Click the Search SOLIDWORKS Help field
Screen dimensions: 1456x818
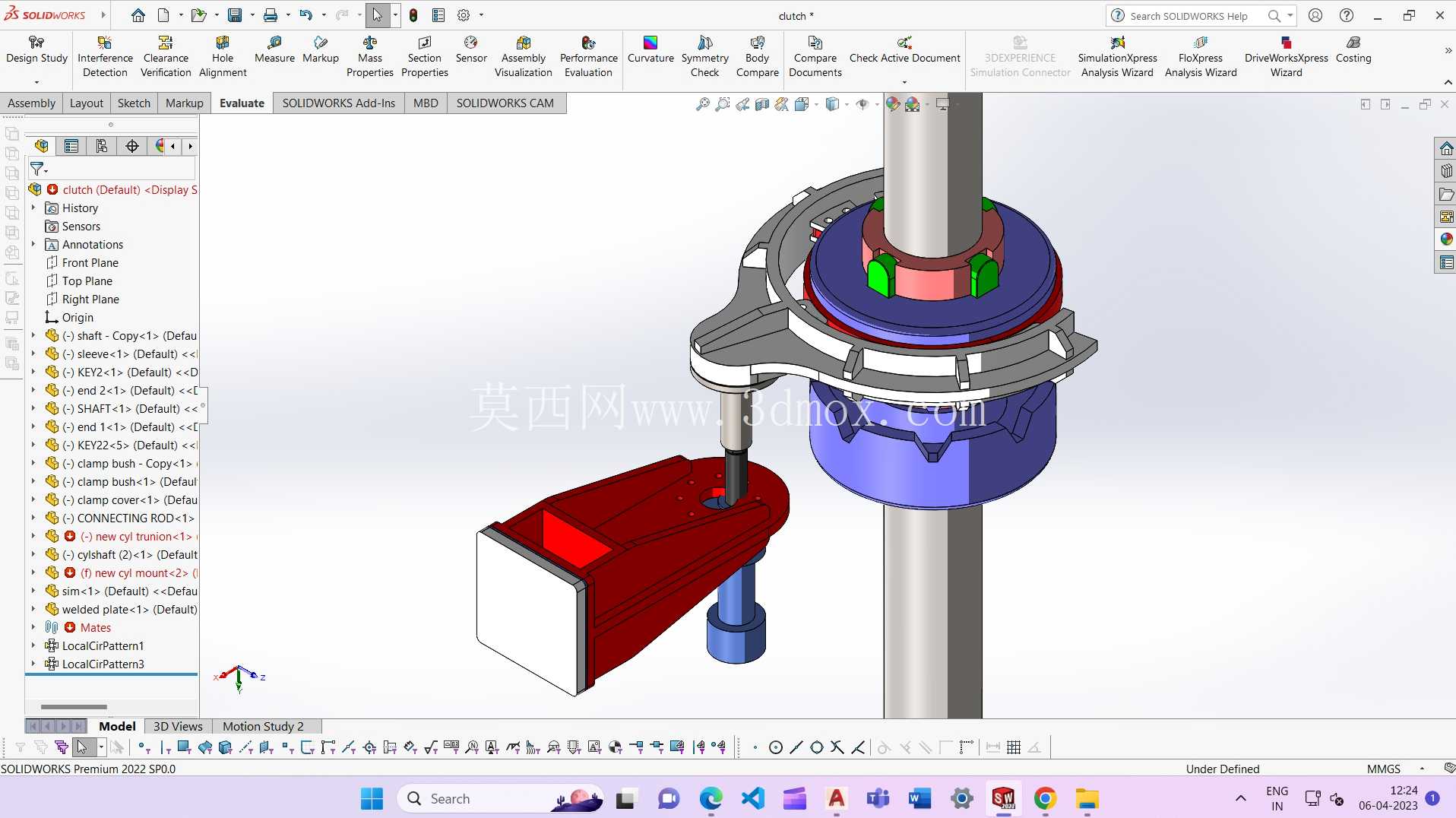coord(1189,15)
